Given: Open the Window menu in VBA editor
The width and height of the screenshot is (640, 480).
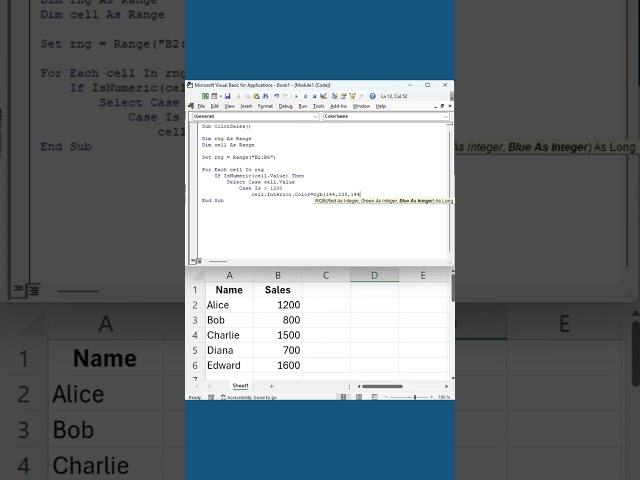Looking at the screenshot, I should [361, 106].
